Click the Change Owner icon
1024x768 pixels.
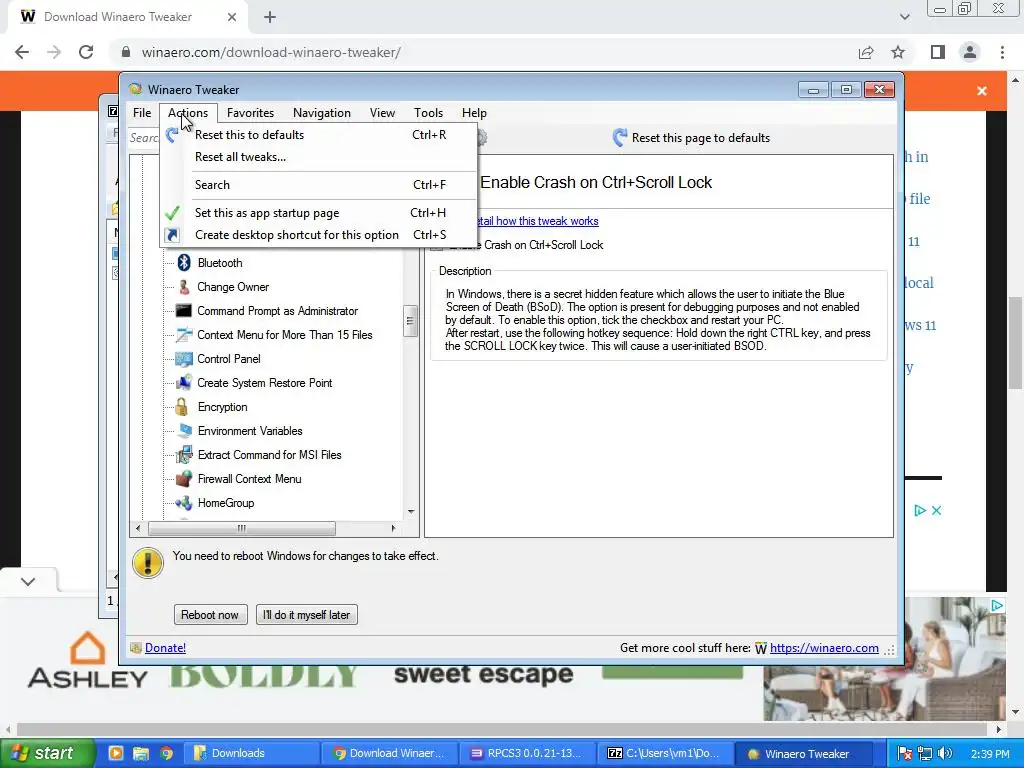point(184,287)
